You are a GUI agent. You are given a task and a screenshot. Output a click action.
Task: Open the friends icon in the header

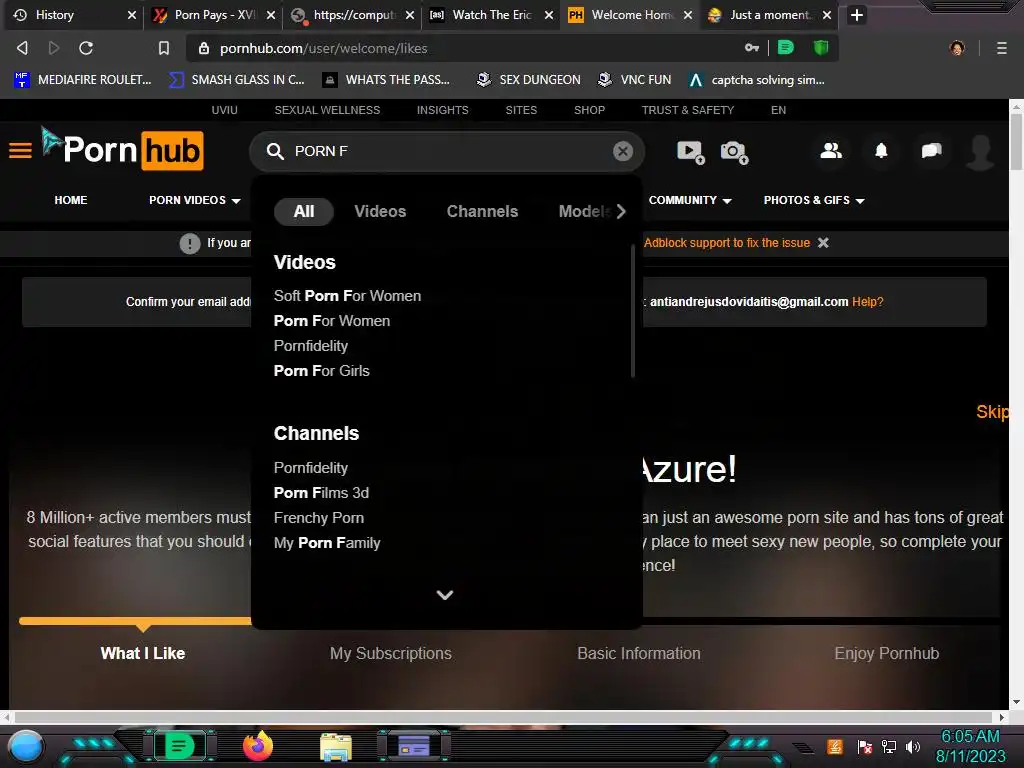click(831, 151)
